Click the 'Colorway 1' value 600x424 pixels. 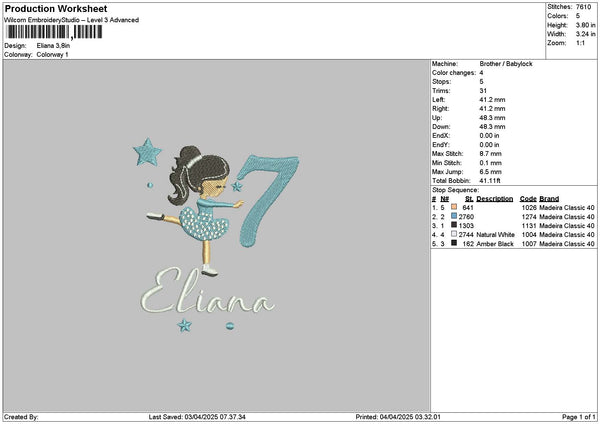52,55
